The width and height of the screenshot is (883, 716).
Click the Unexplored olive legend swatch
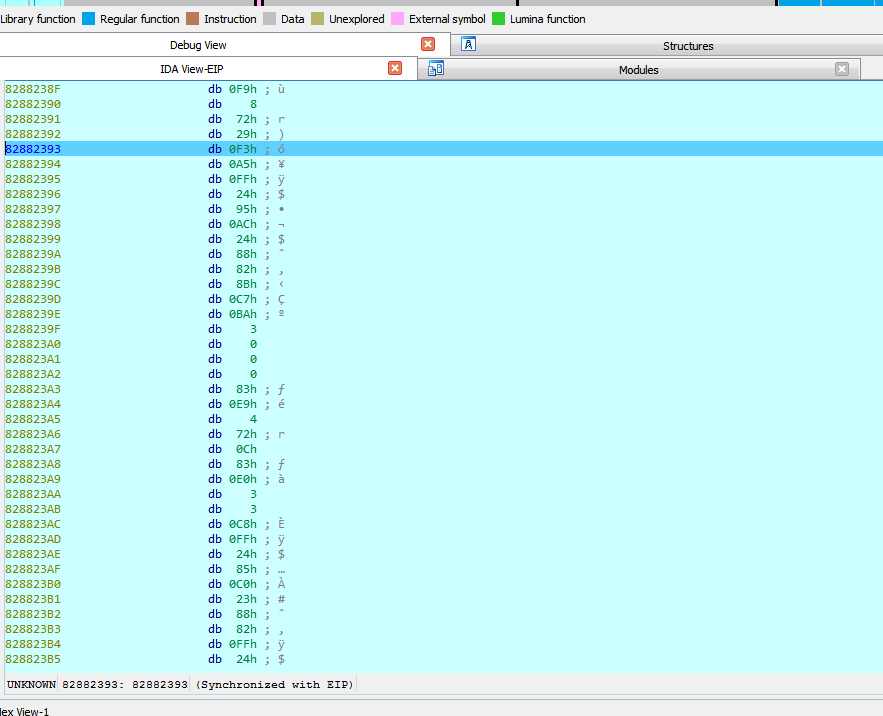point(317,19)
